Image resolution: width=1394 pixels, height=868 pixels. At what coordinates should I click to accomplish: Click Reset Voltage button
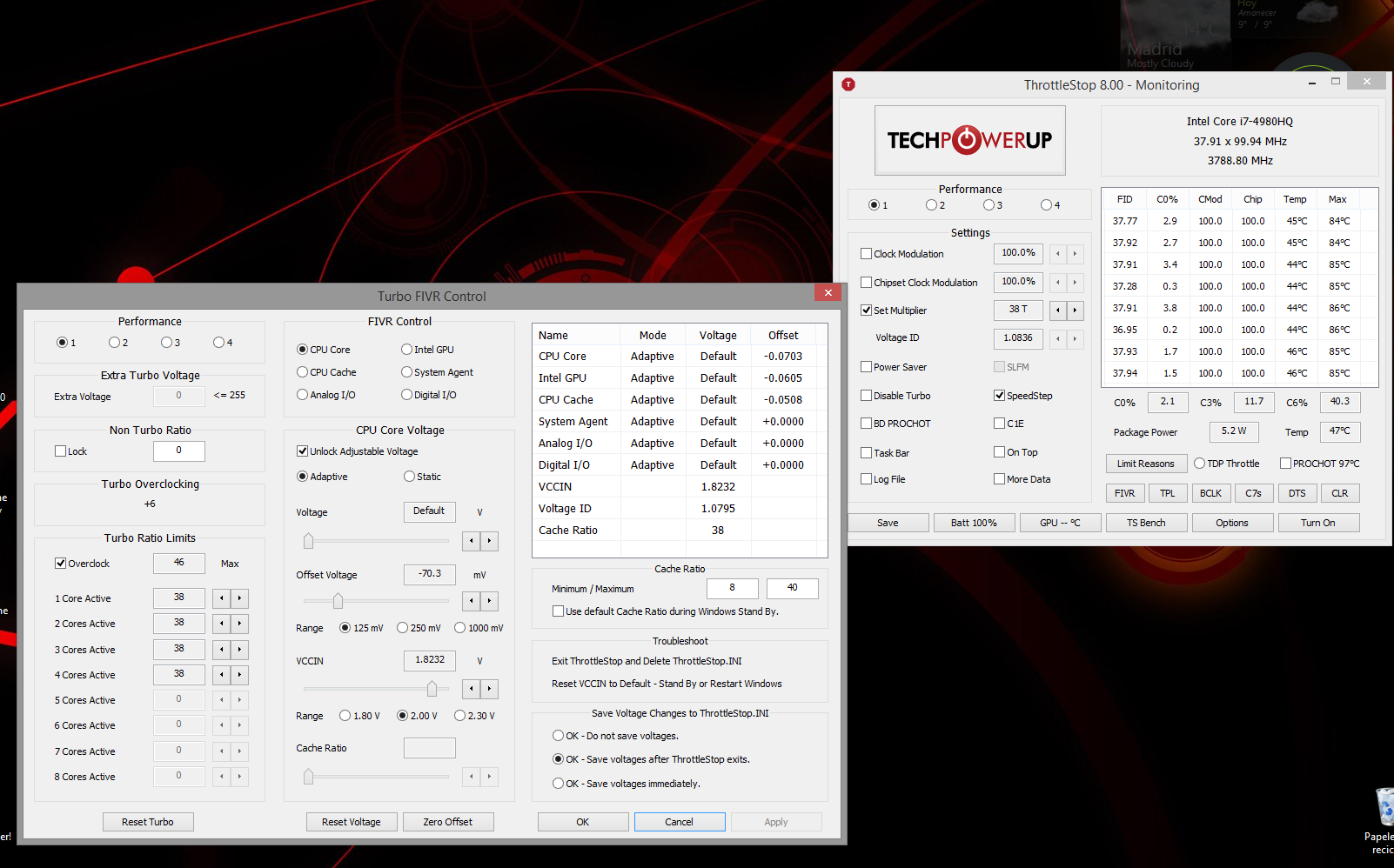[352, 822]
